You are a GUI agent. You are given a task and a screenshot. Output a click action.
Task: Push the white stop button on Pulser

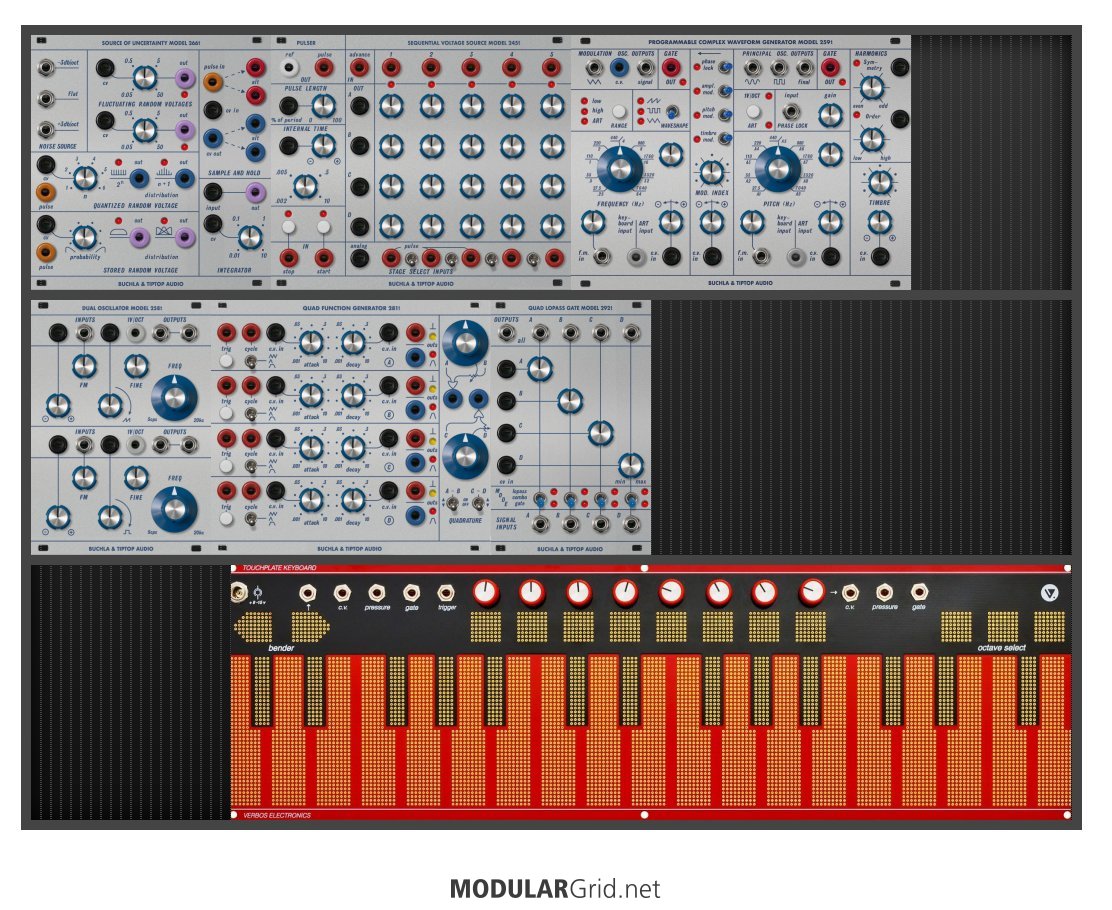point(289,227)
